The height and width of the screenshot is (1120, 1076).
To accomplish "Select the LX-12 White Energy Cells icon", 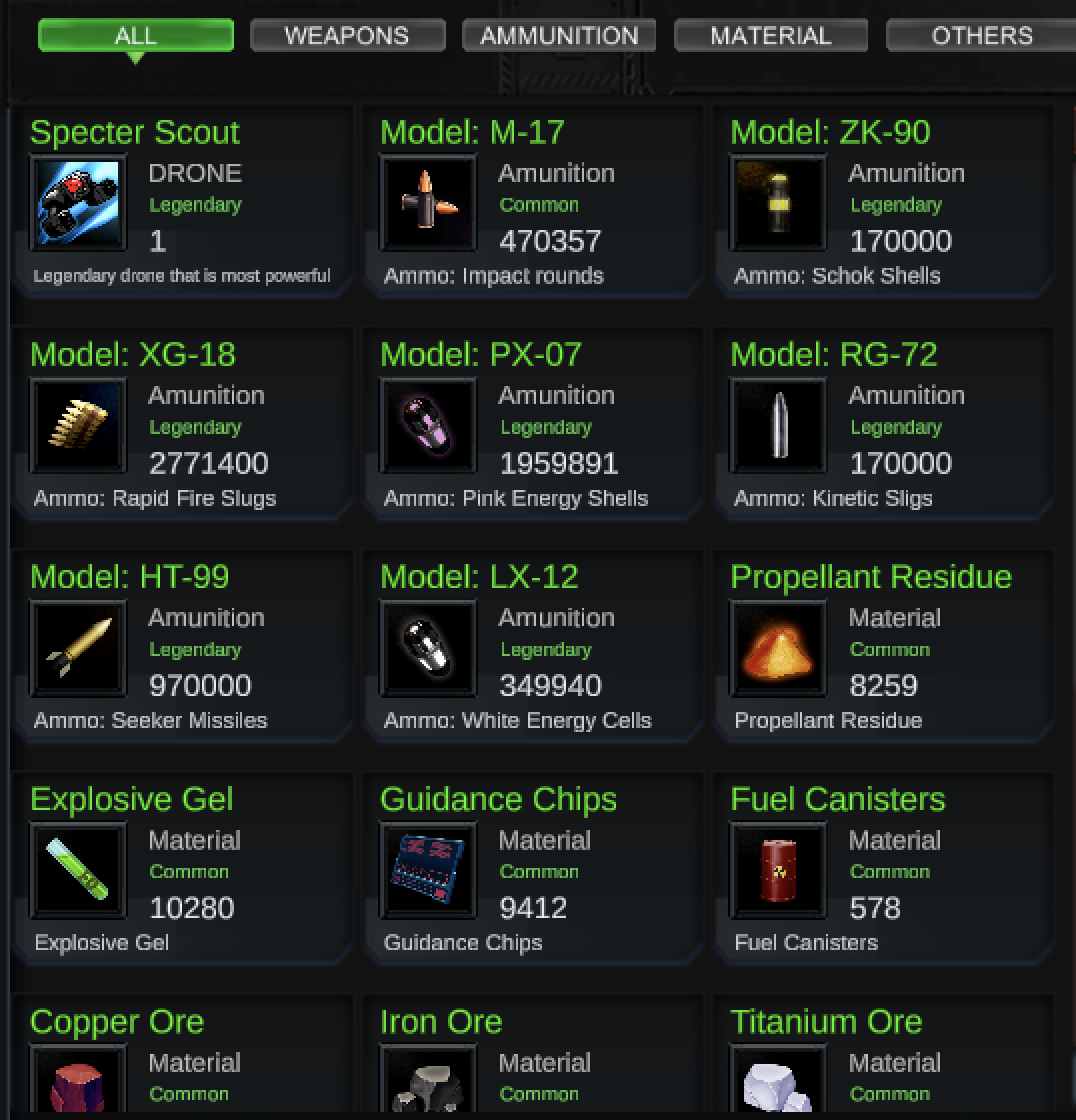I will point(428,647).
